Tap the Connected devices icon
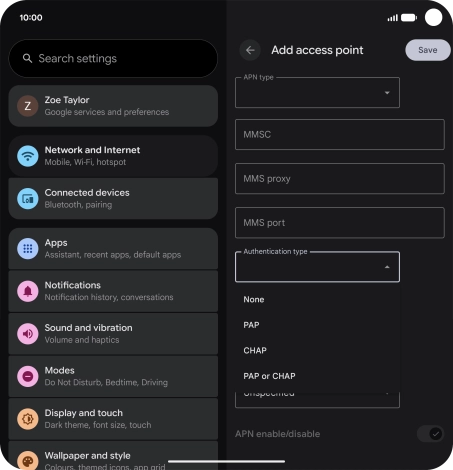 coord(28,199)
